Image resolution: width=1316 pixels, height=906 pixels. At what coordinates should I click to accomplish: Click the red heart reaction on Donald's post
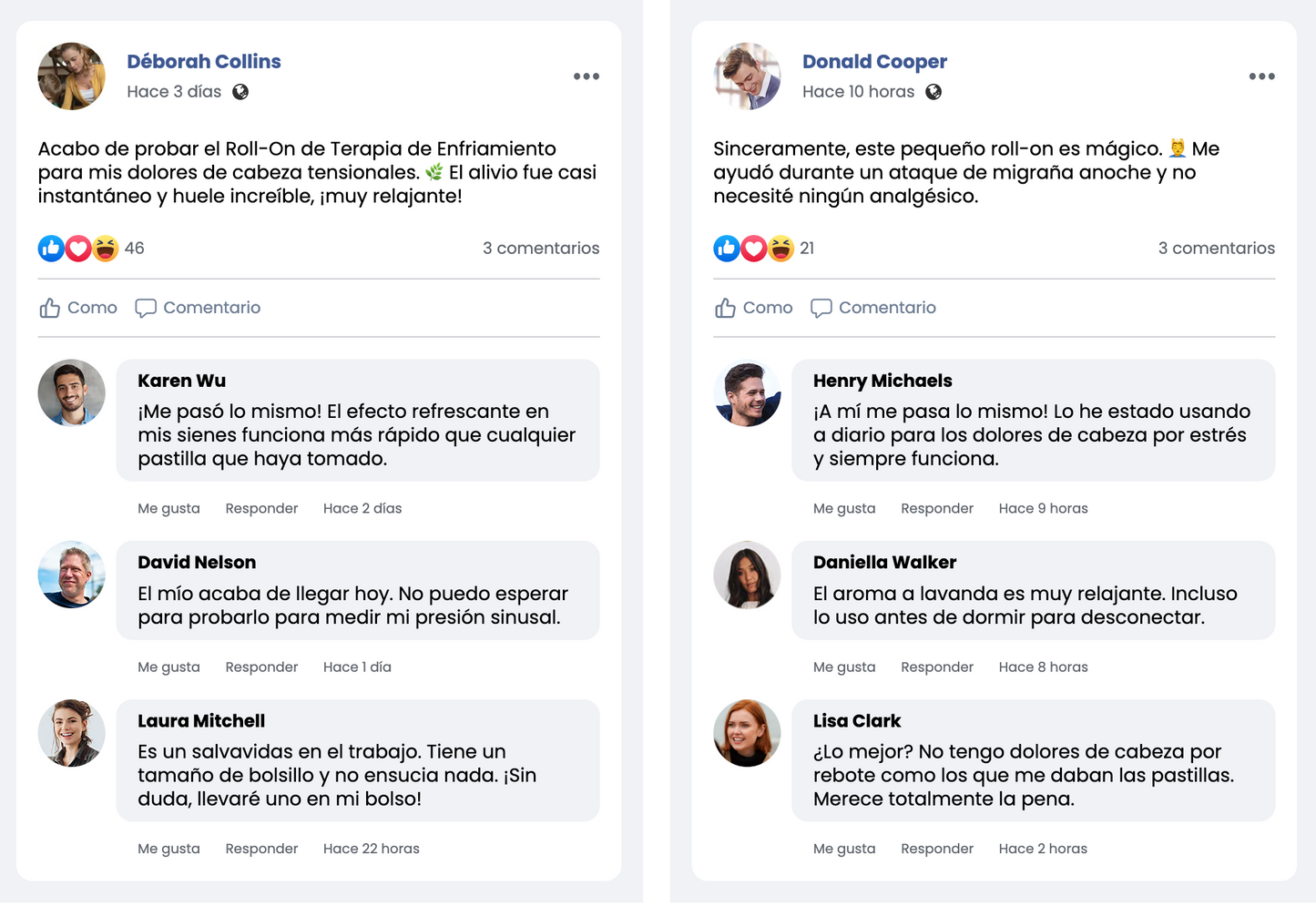click(753, 248)
